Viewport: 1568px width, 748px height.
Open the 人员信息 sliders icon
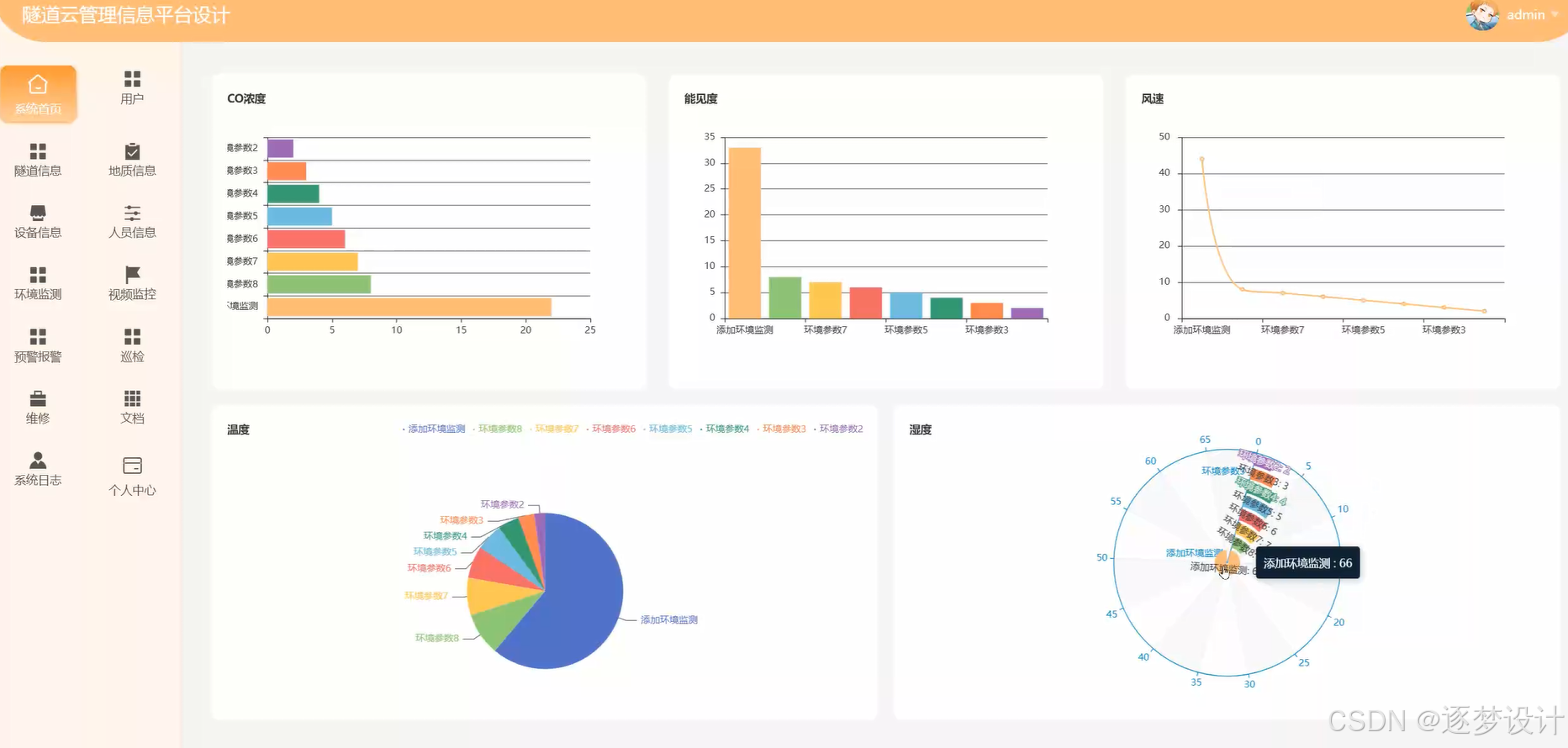tap(132, 213)
